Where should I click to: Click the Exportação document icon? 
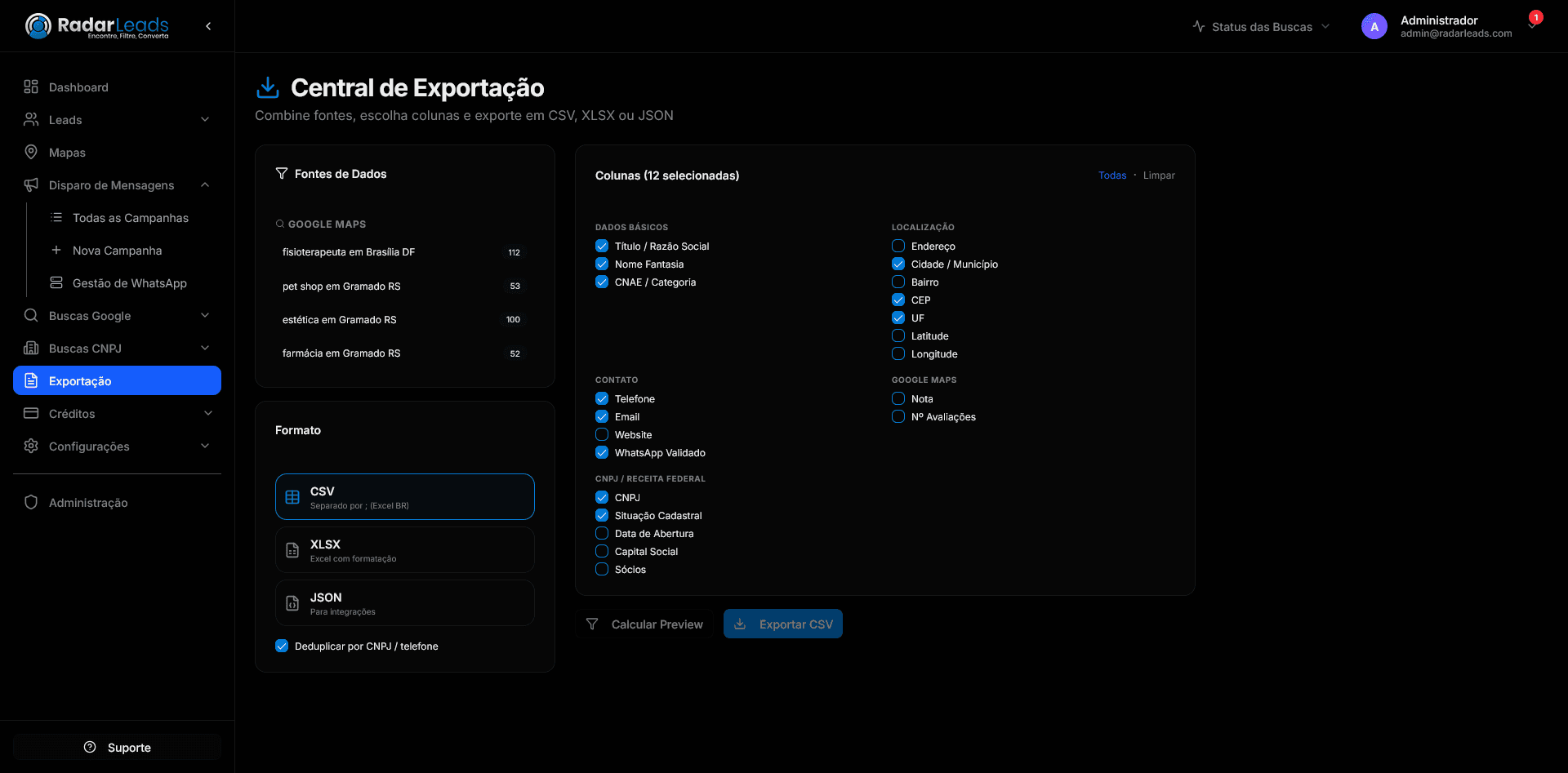tap(31, 380)
